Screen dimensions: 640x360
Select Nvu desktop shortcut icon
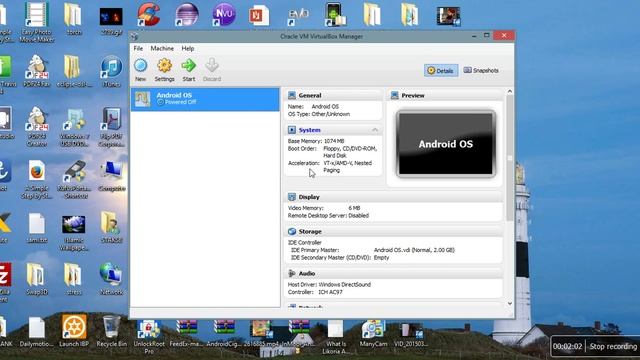[x=224, y=15]
